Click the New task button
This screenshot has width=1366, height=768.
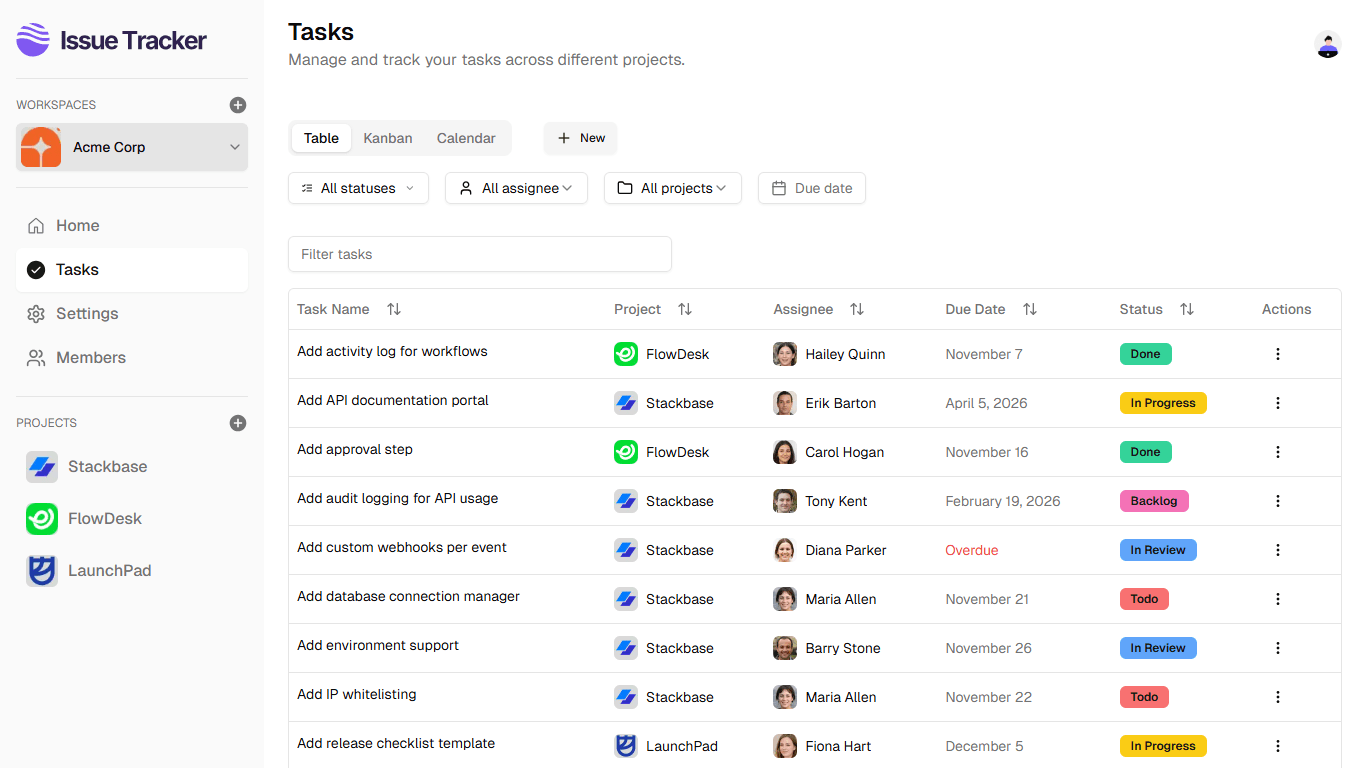[580, 138]
